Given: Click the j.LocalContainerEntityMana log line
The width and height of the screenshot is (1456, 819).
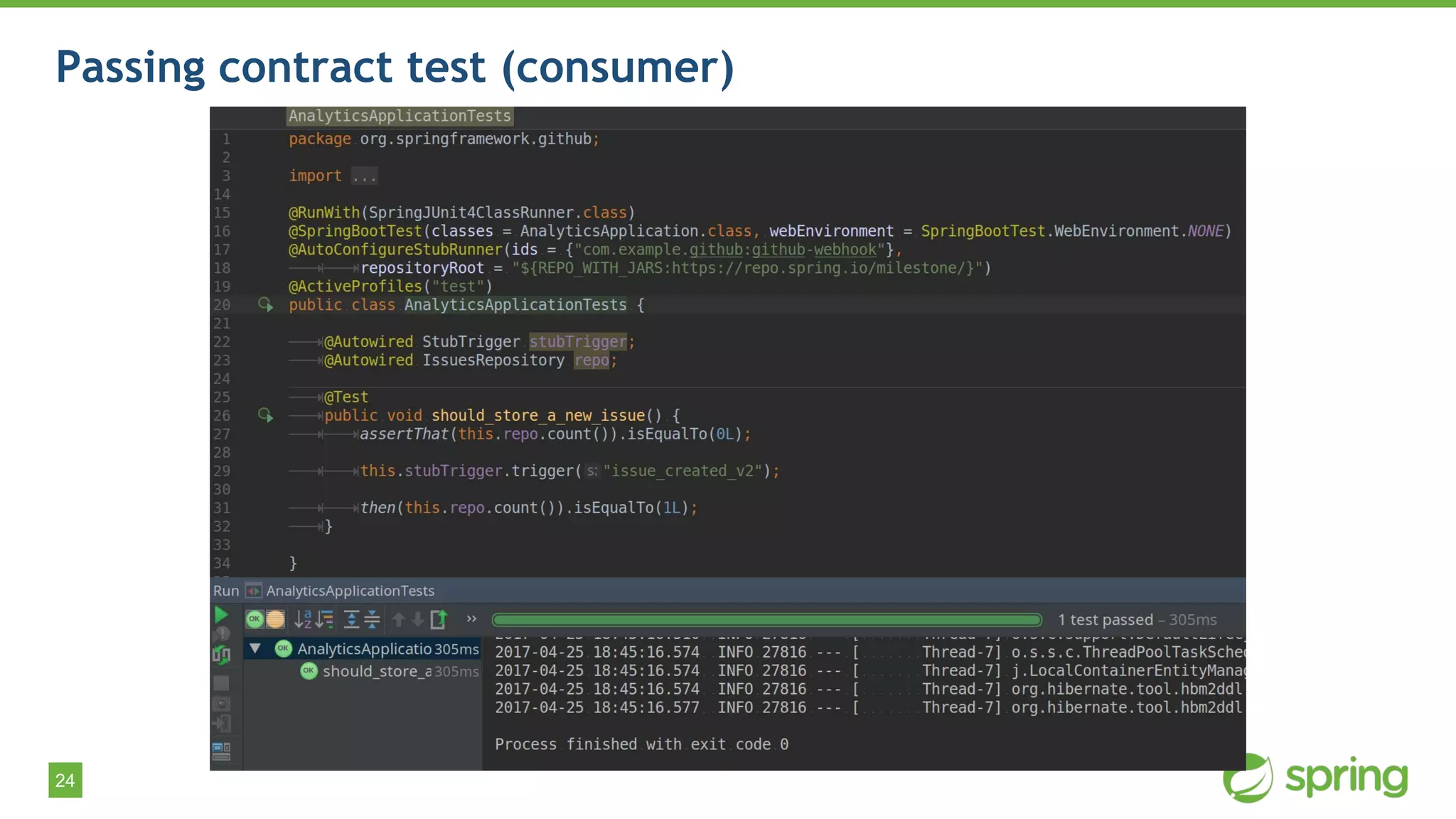Looking at the screenshot, I should (x=869, y=670).
